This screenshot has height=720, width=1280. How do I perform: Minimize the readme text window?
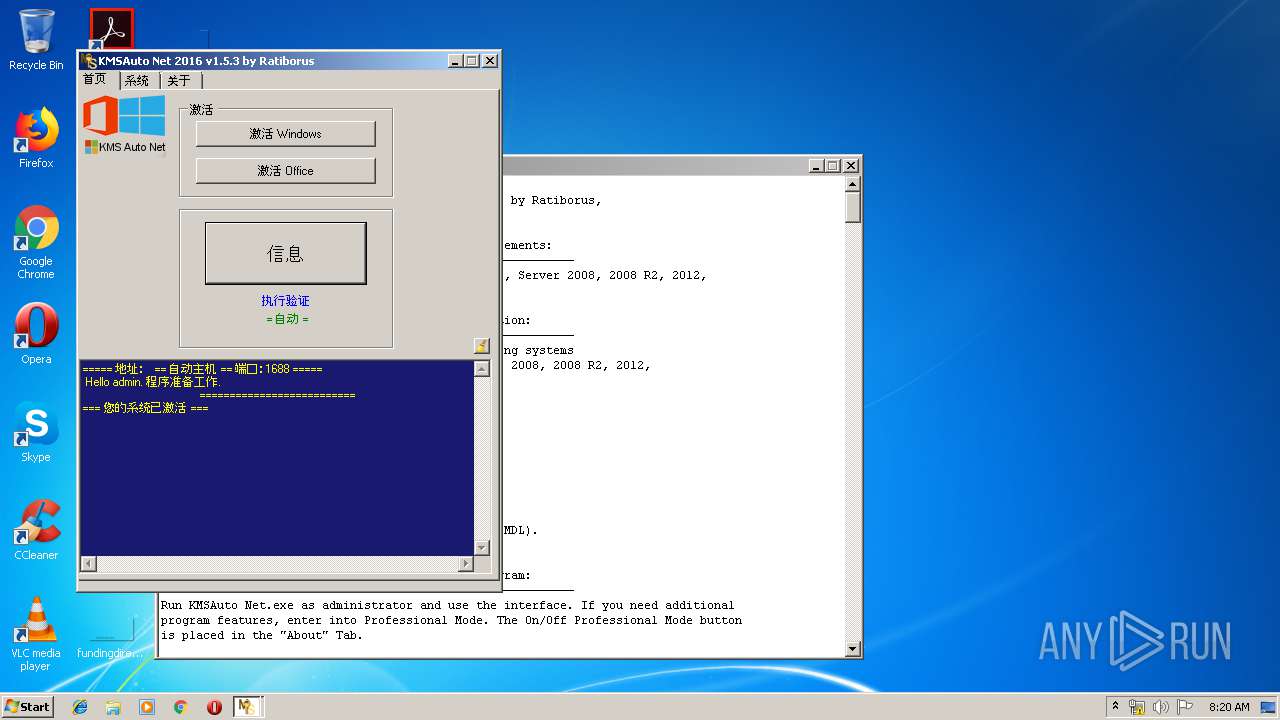click(816, 166)
